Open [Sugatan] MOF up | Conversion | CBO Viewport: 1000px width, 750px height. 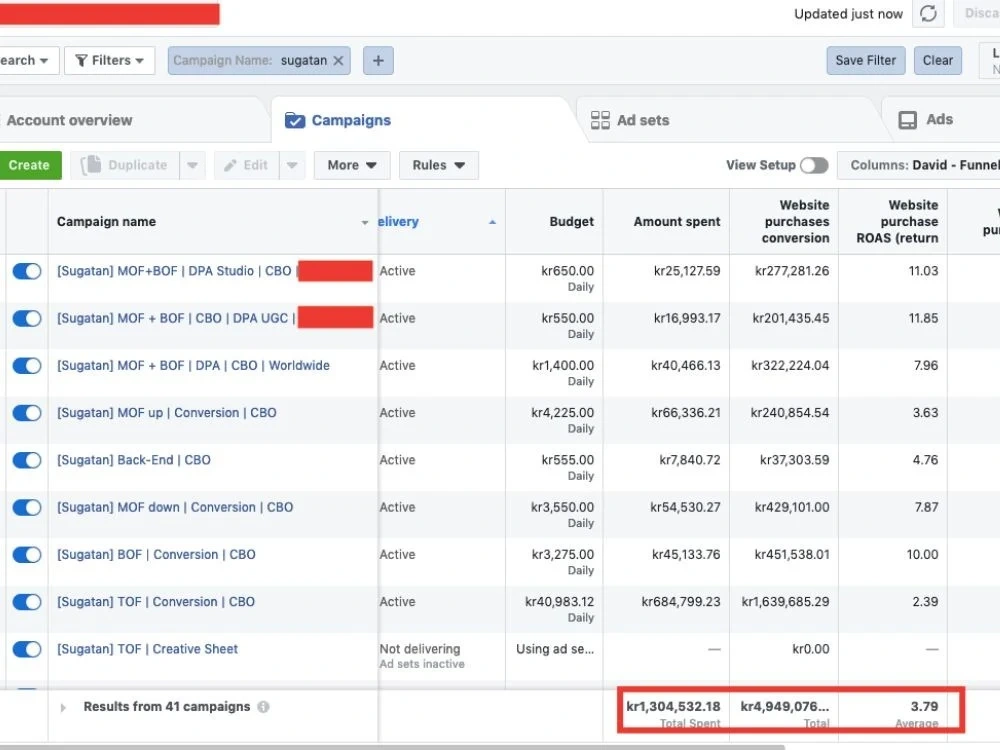[166, 413]
